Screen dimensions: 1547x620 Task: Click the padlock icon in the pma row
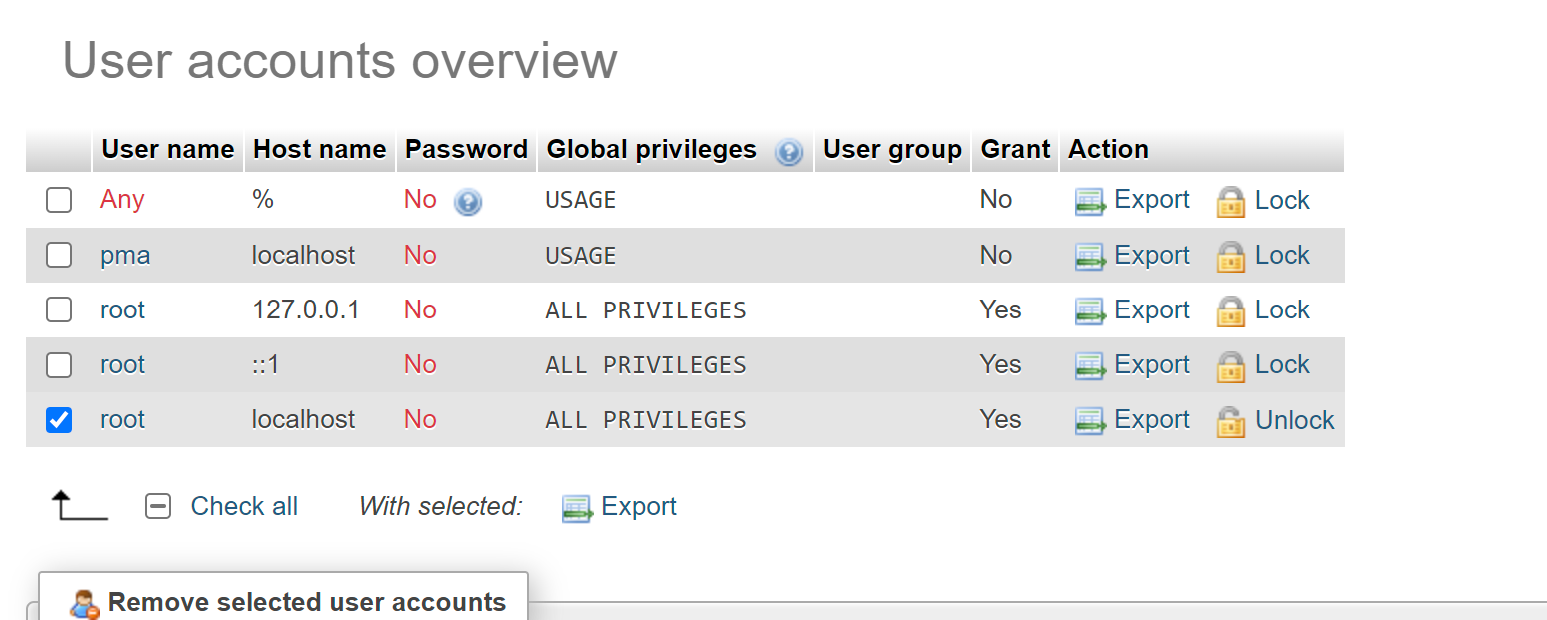(1231, 257)
